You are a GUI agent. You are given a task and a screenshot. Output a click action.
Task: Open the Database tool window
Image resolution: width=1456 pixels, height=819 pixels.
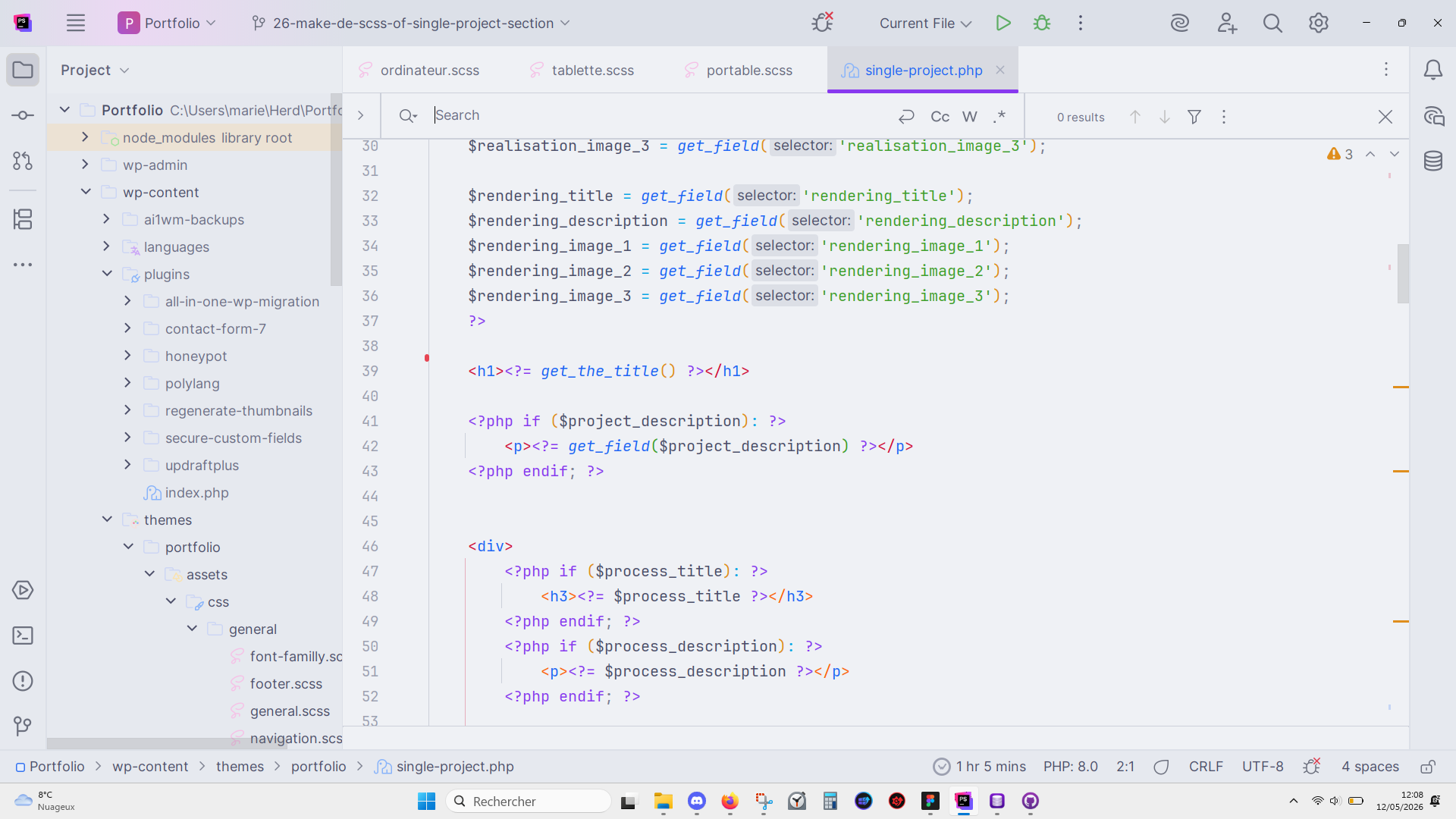1432,161
